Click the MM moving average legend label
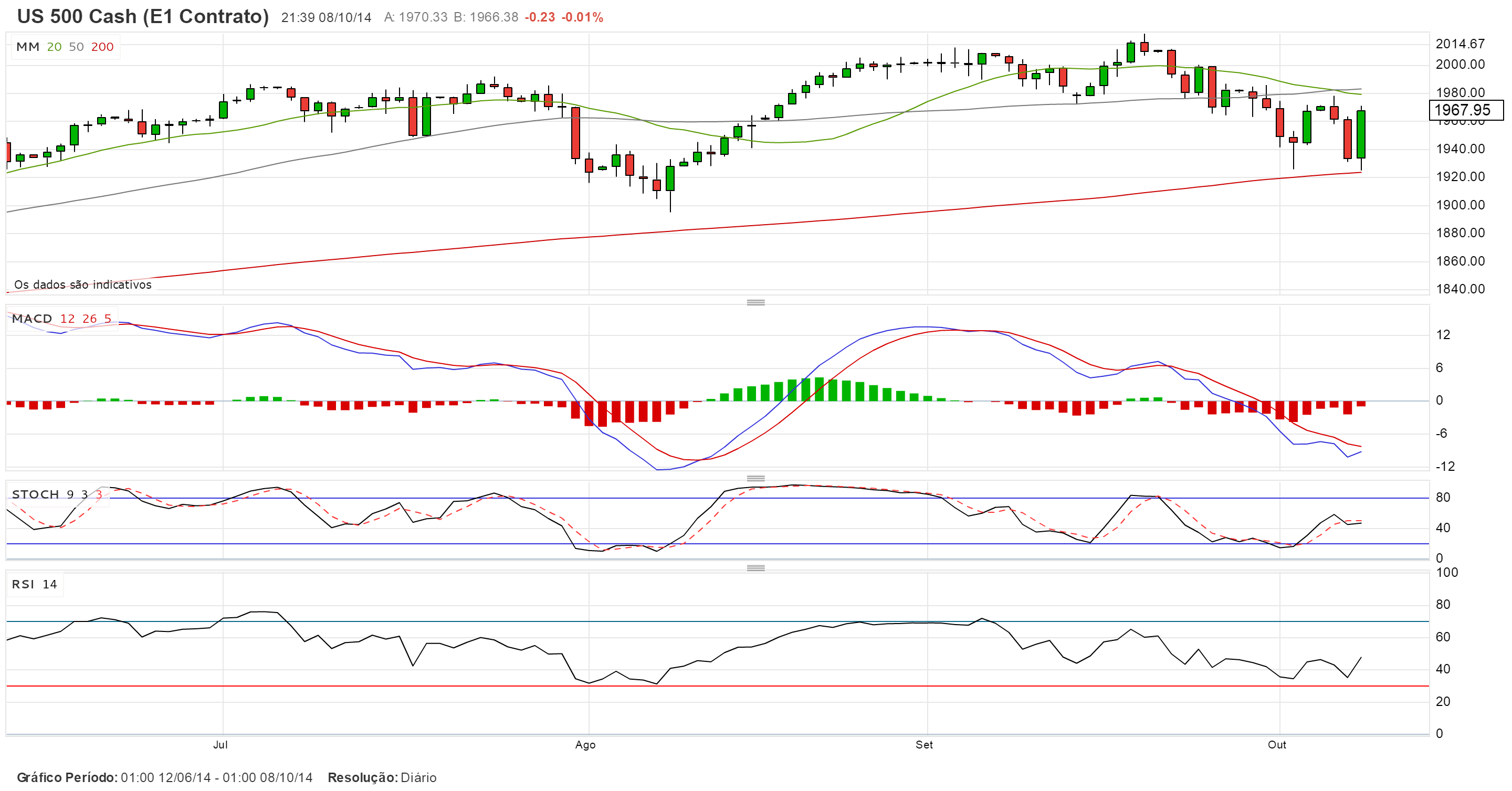 [28, 47]
